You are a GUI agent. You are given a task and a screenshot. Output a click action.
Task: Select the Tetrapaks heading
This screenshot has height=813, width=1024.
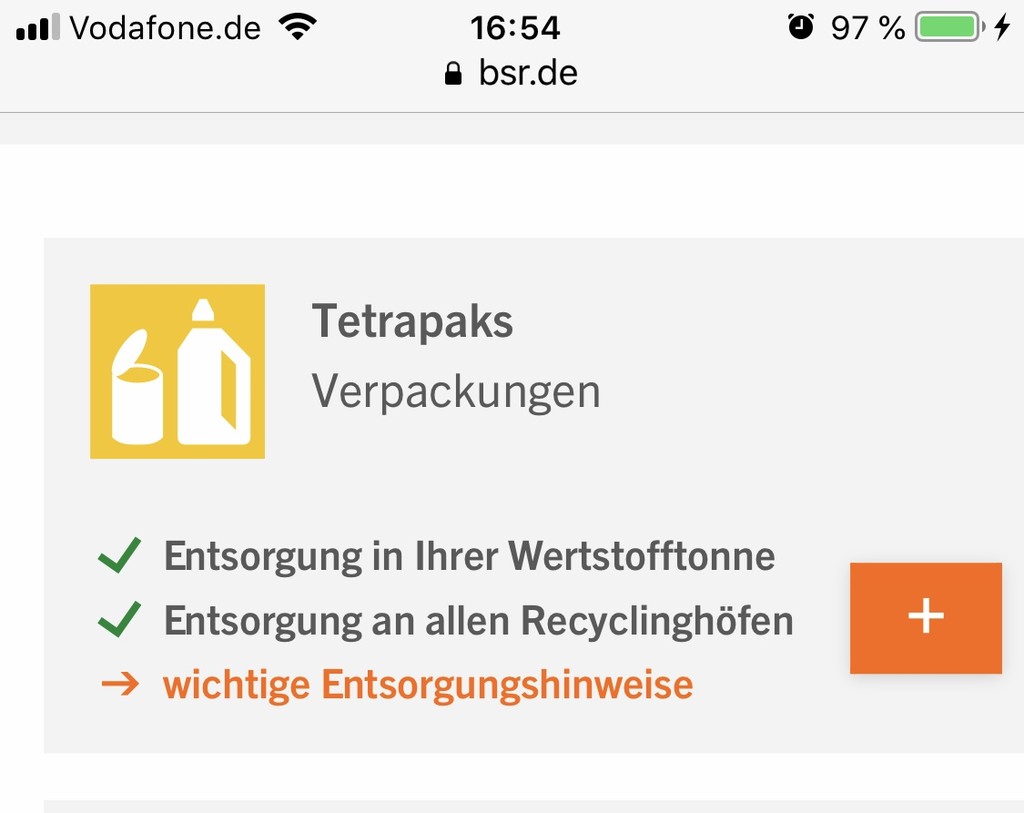[x=412, y=321]
